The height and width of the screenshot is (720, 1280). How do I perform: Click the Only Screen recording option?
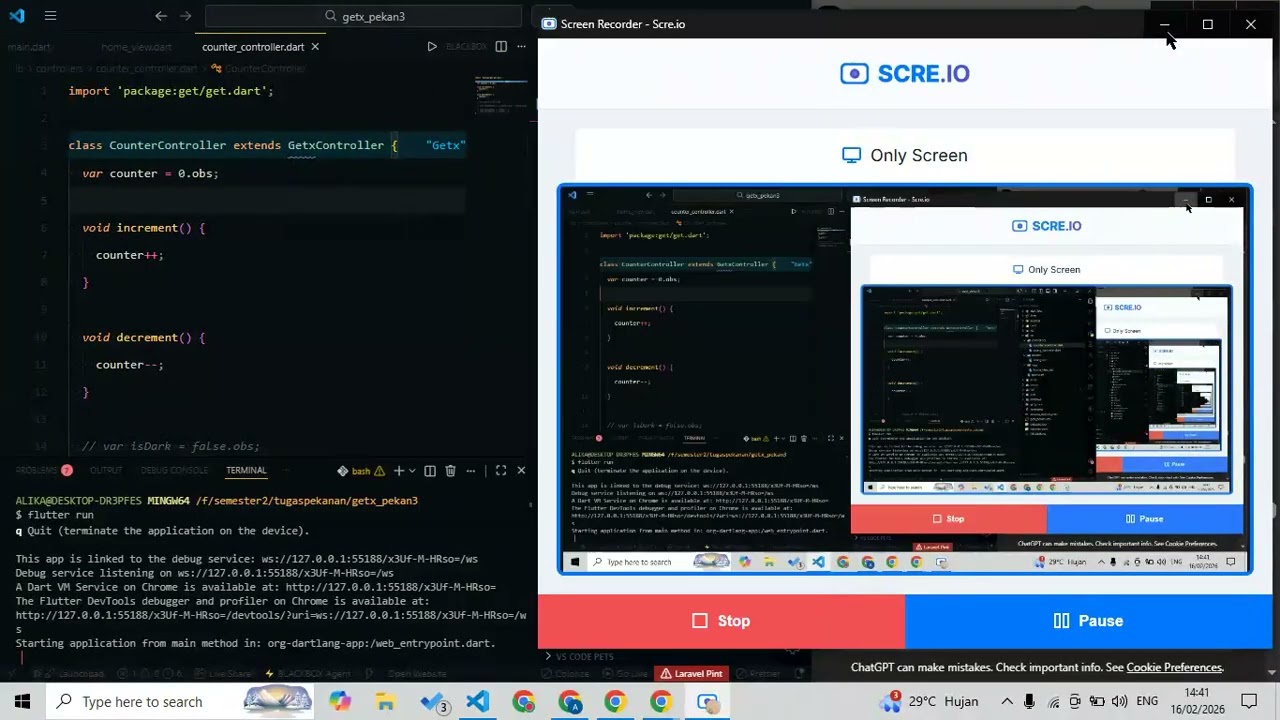click(905, 155)
